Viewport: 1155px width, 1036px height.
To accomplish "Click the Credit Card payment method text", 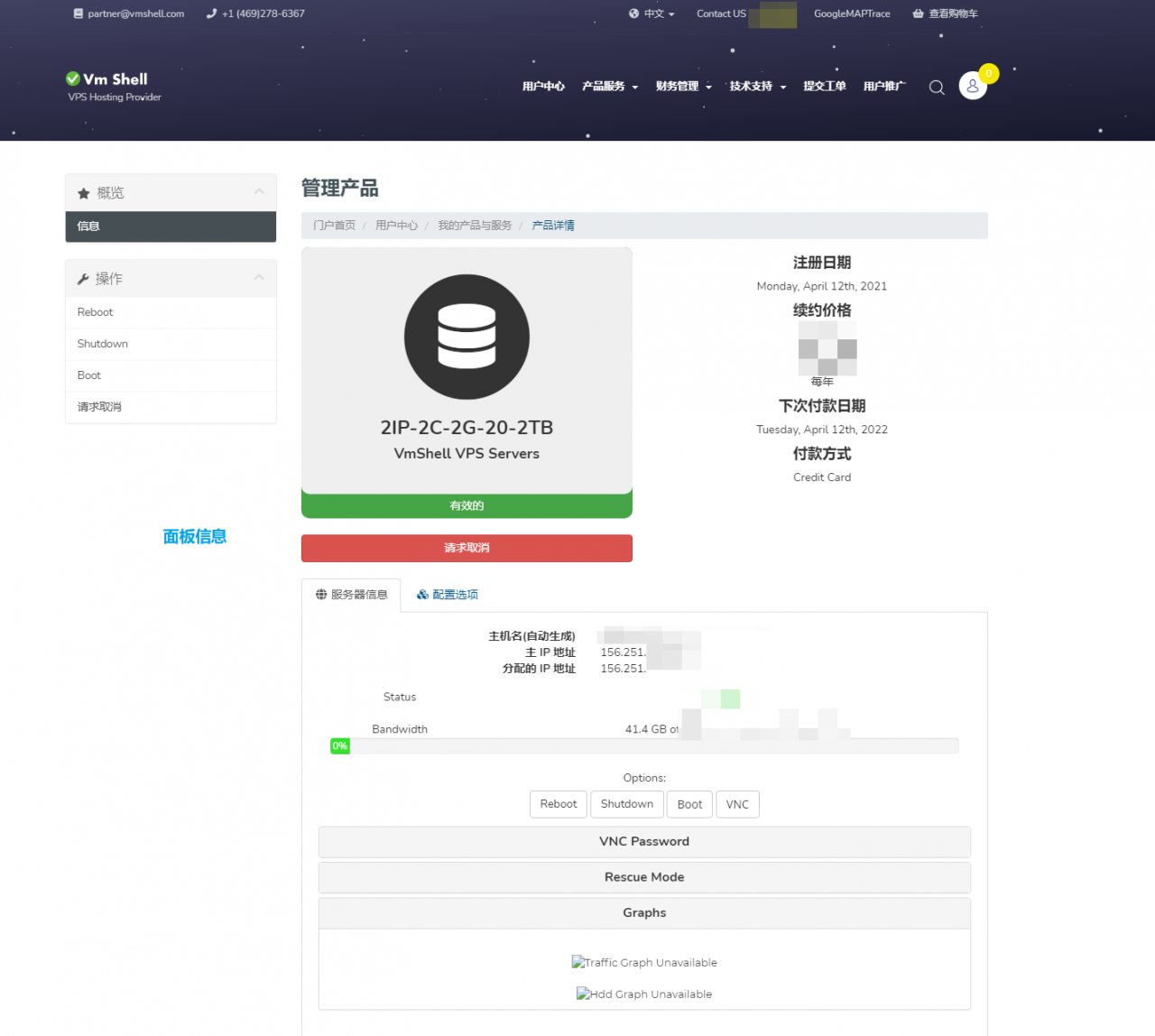I will click(x=822, y=477).
